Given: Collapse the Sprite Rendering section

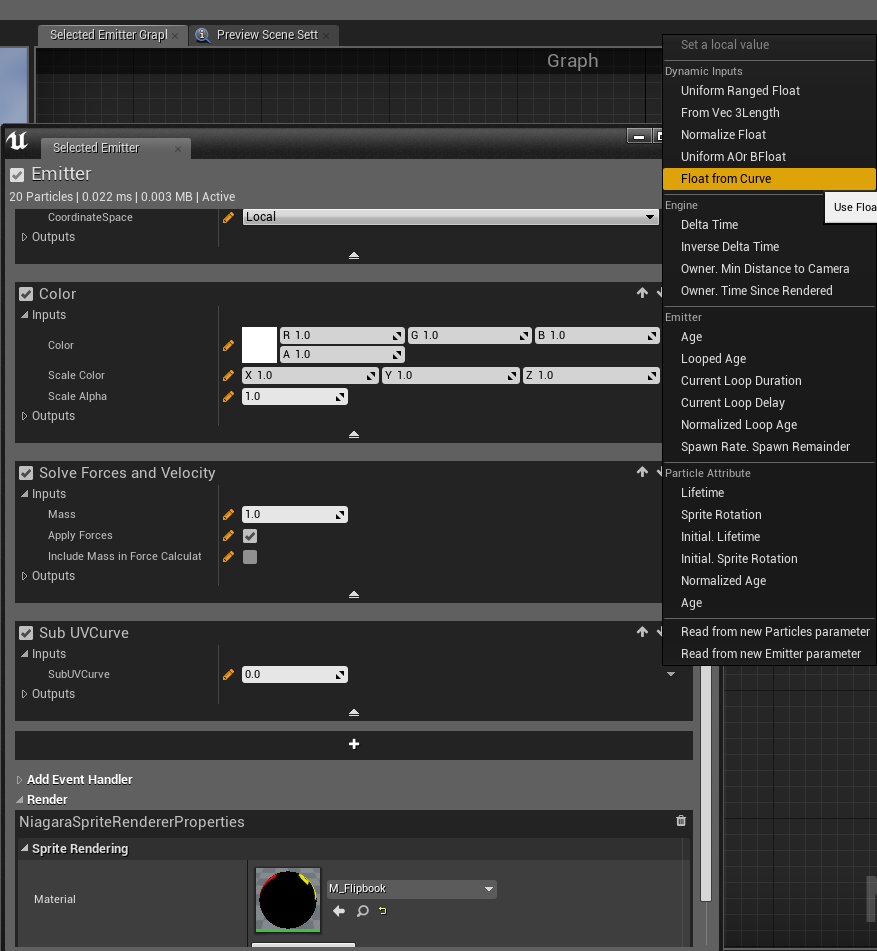Looking at the screenshot, I should [24, 849].
